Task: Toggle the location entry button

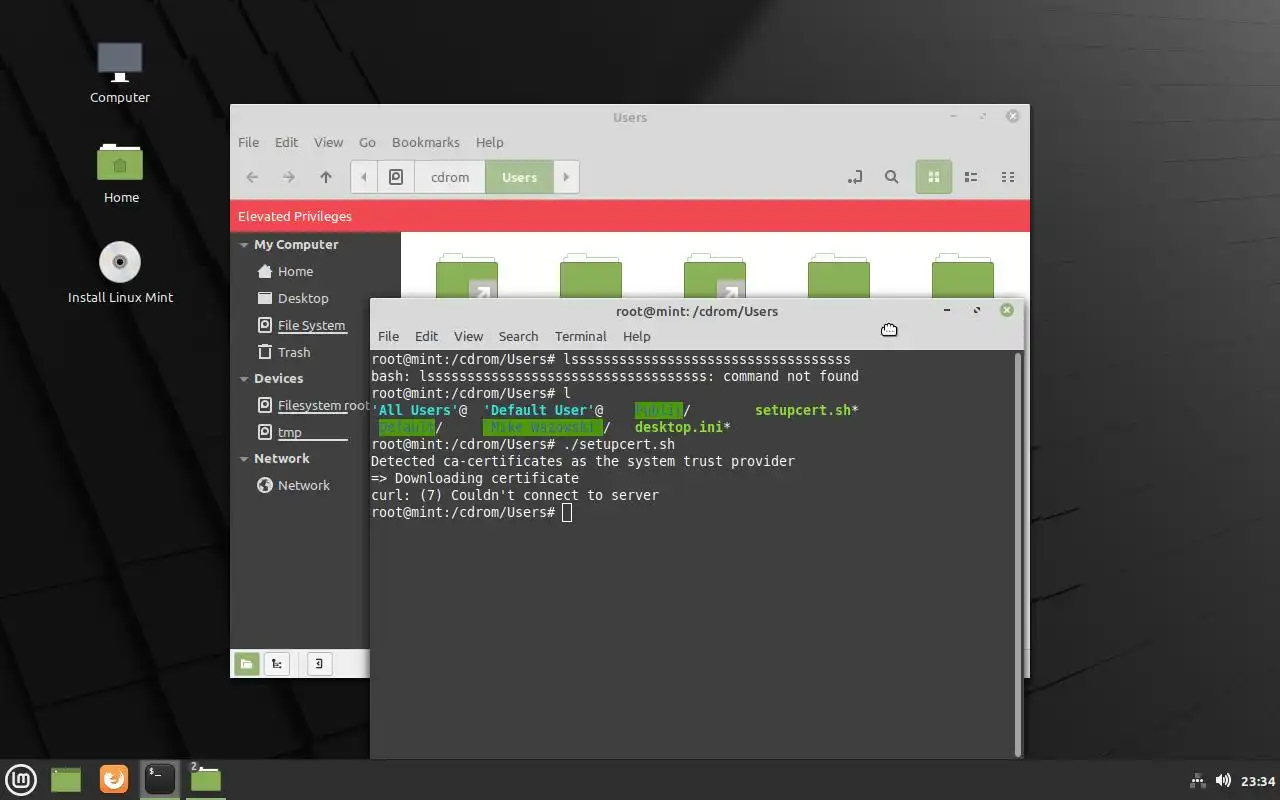Action: (x=855, y=177)
